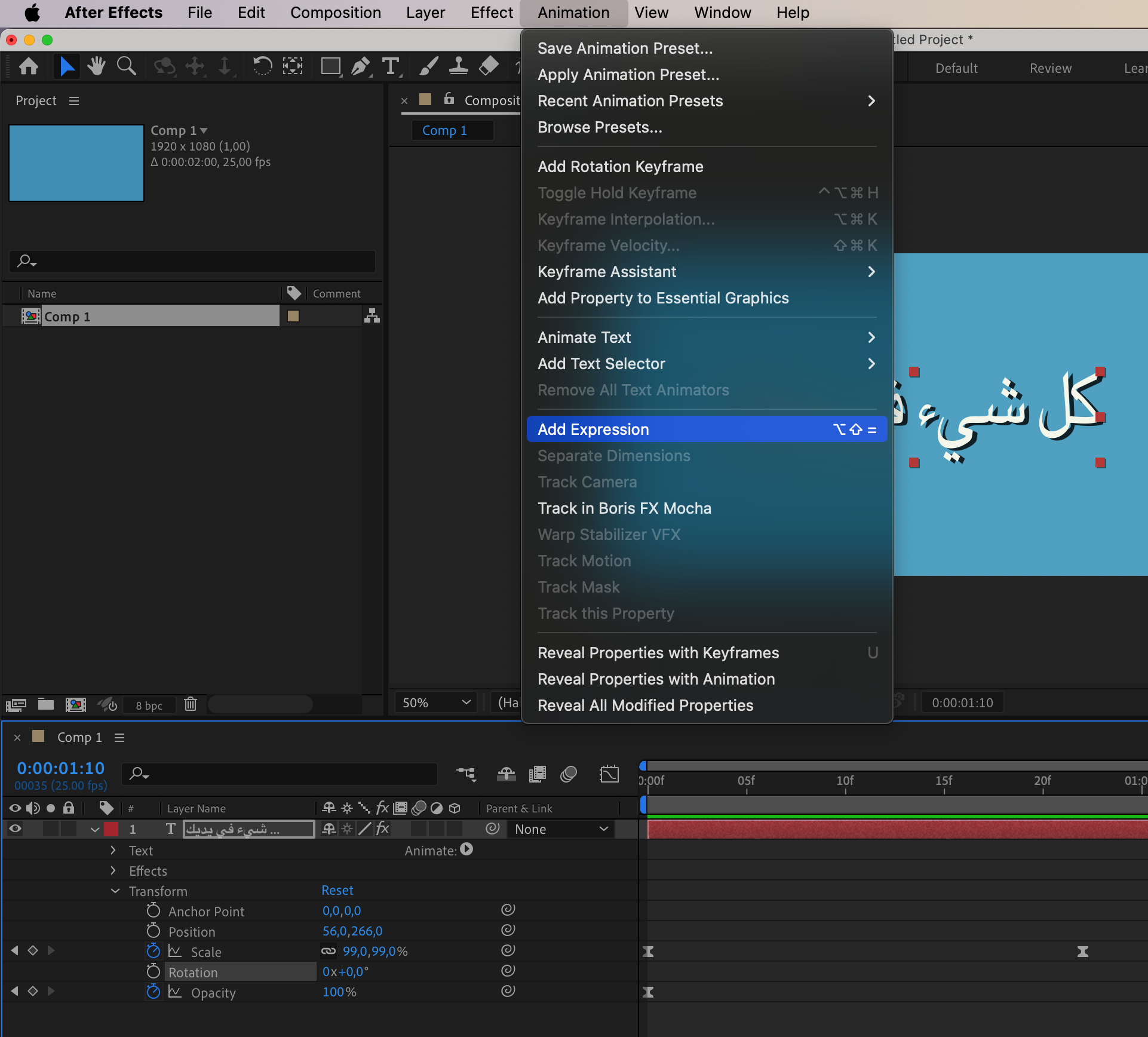This screenshot has width=1148, height=1037.
Task: Click the 8 bpc color depth button
Action: pos(149,705)
